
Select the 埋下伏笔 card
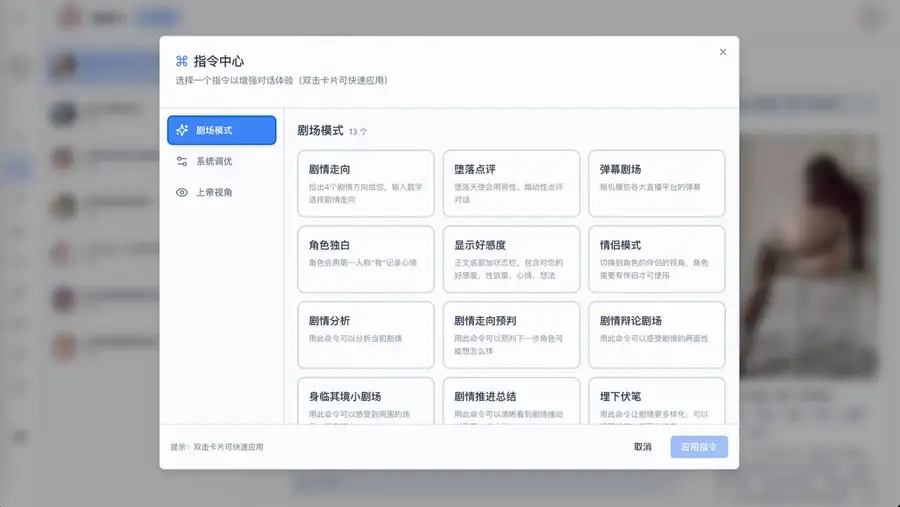tap(656, 402)
